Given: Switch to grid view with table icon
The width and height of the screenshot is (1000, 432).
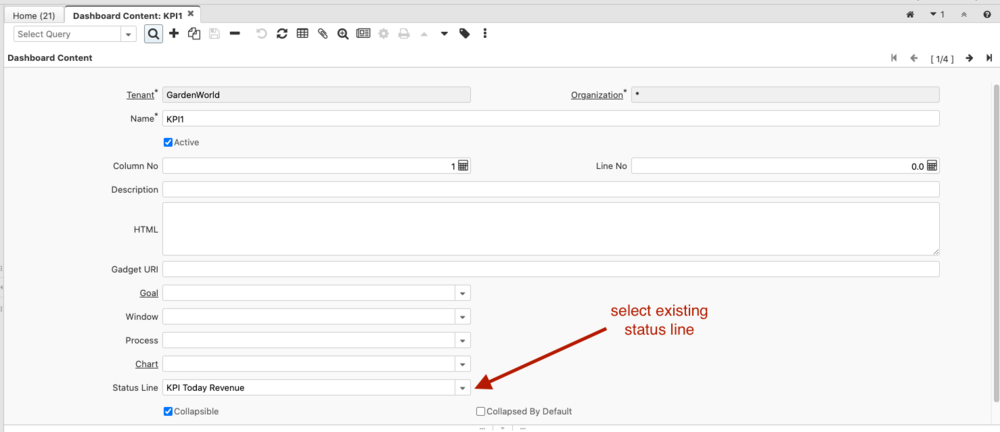Looking at the screenshot, I should point(302,34).
